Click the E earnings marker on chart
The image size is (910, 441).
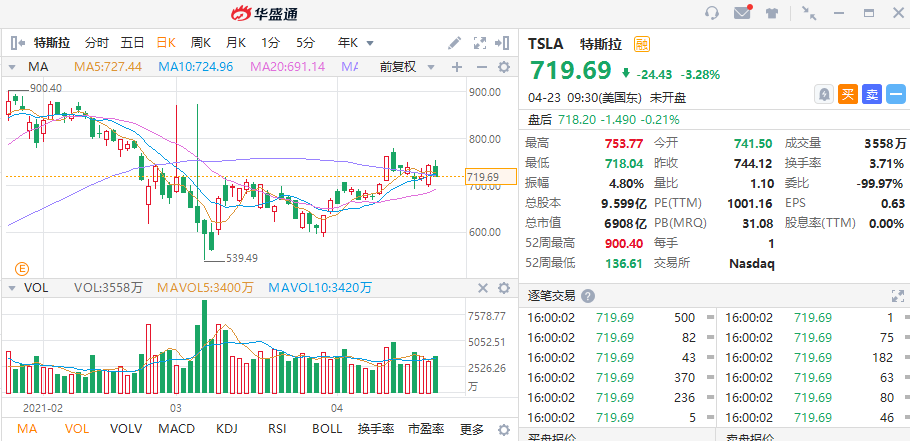(22, 269)
